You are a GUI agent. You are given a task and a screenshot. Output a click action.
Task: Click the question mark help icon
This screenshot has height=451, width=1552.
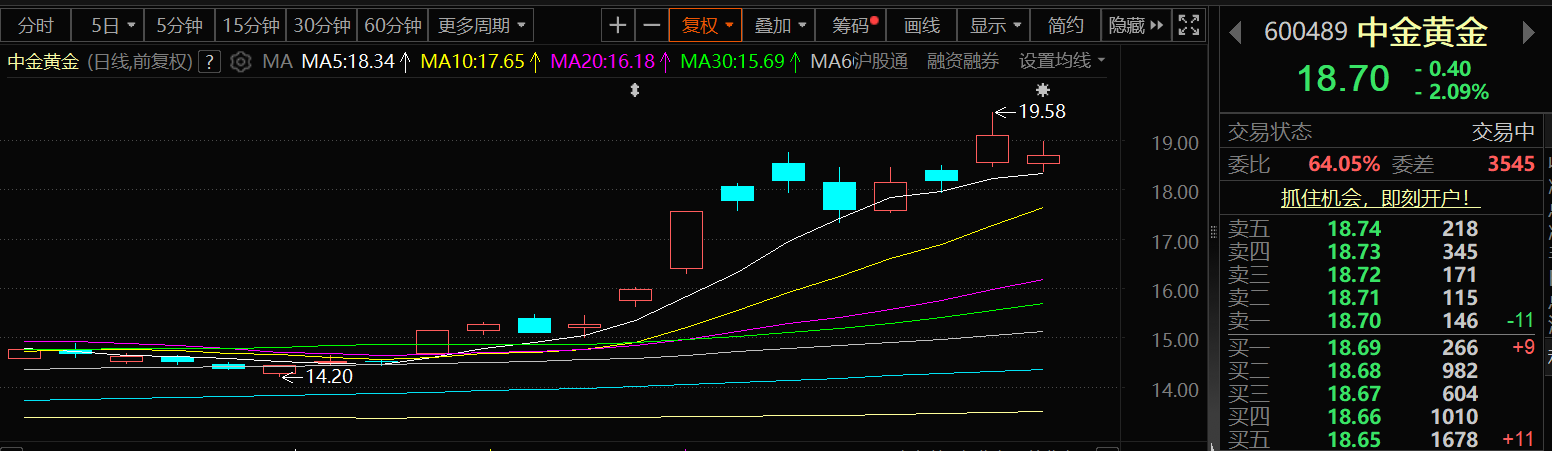(x=209, y=62)
